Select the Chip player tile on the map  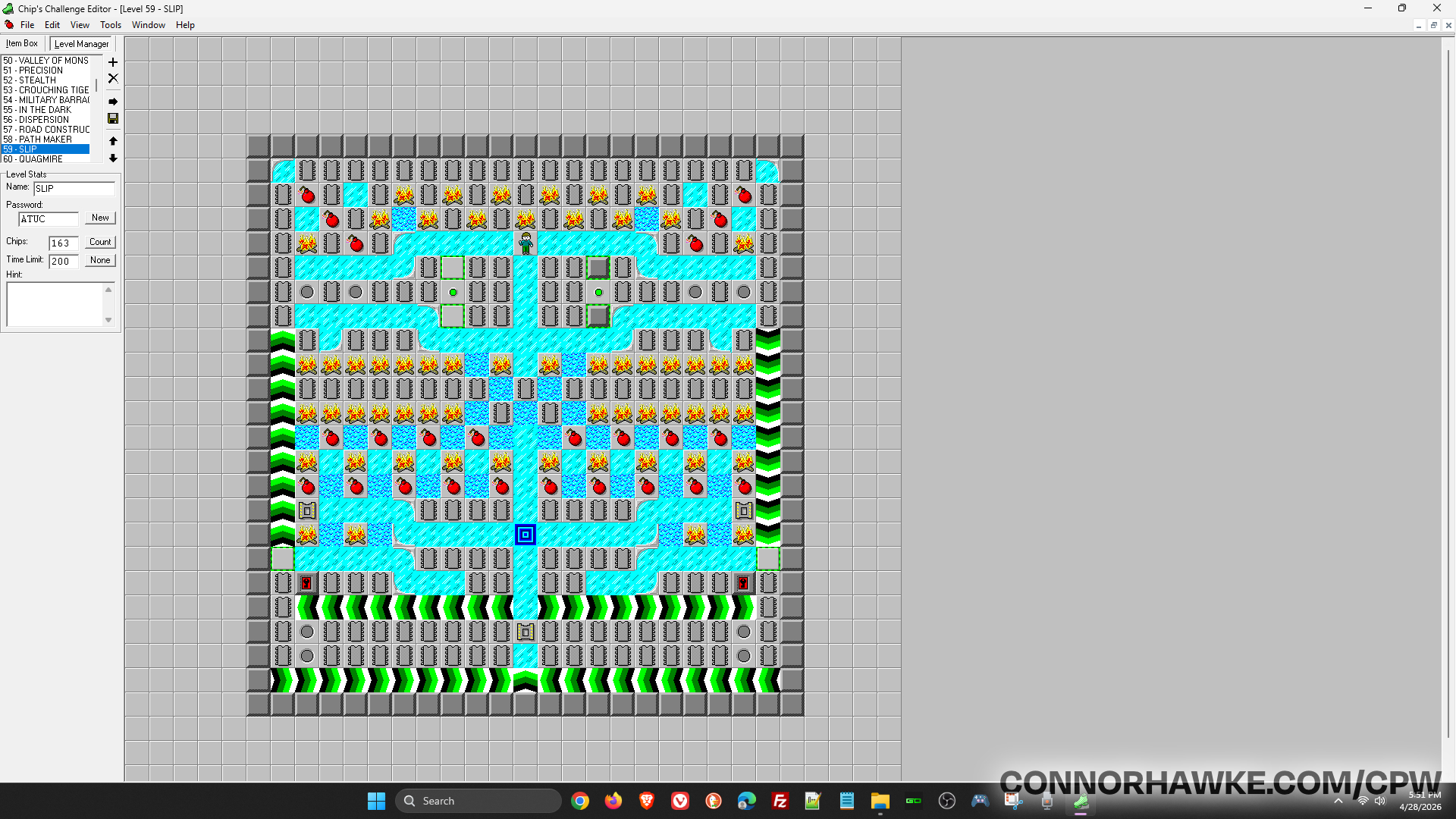(x=526, y=243)
